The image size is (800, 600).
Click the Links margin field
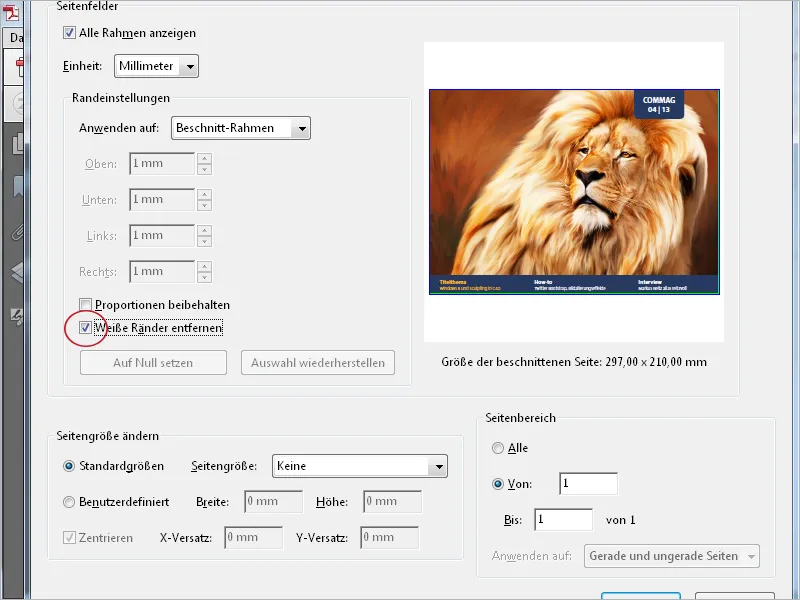coord(162,236)
